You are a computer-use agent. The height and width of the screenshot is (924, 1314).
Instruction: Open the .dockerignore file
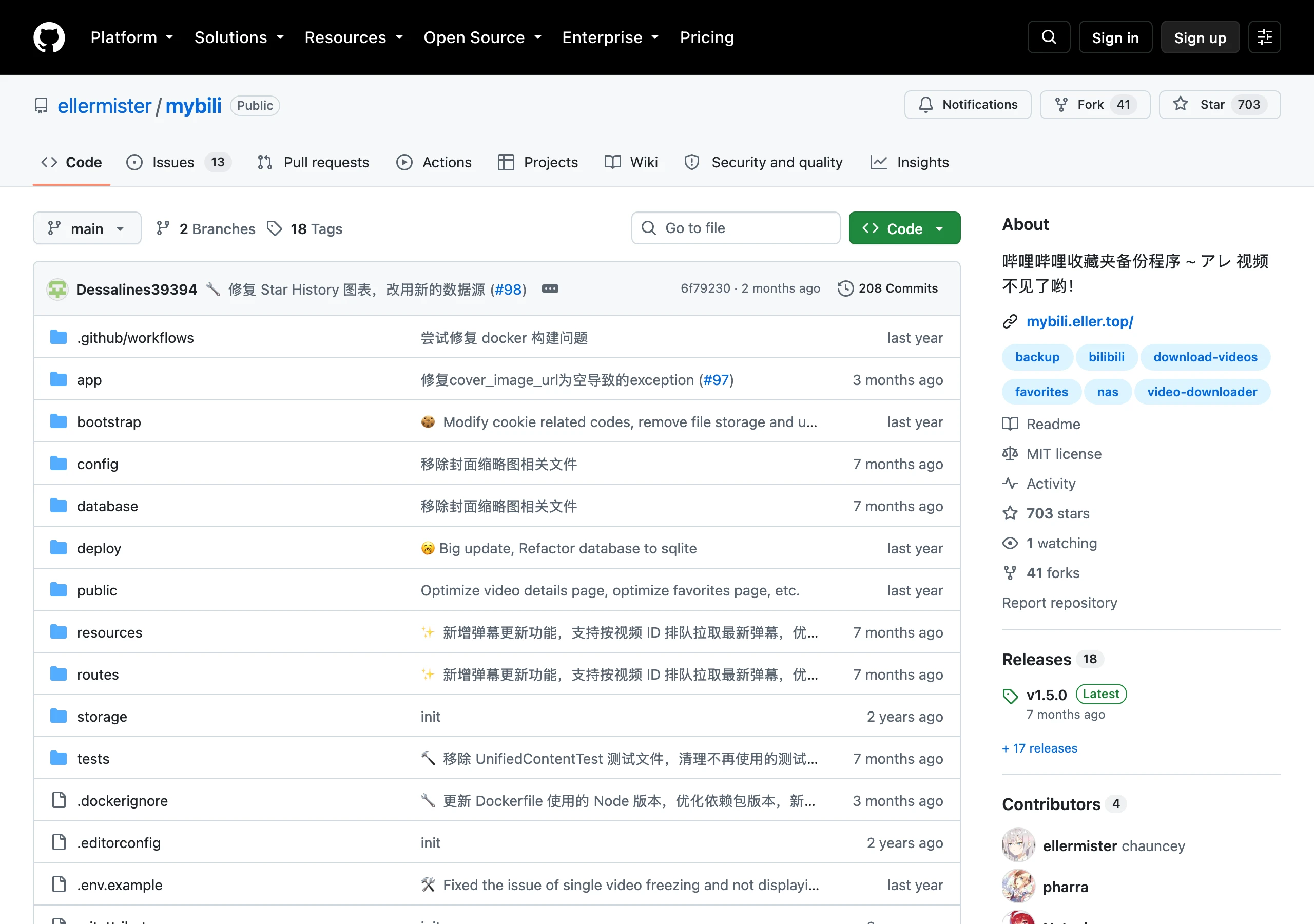point(123,801)
